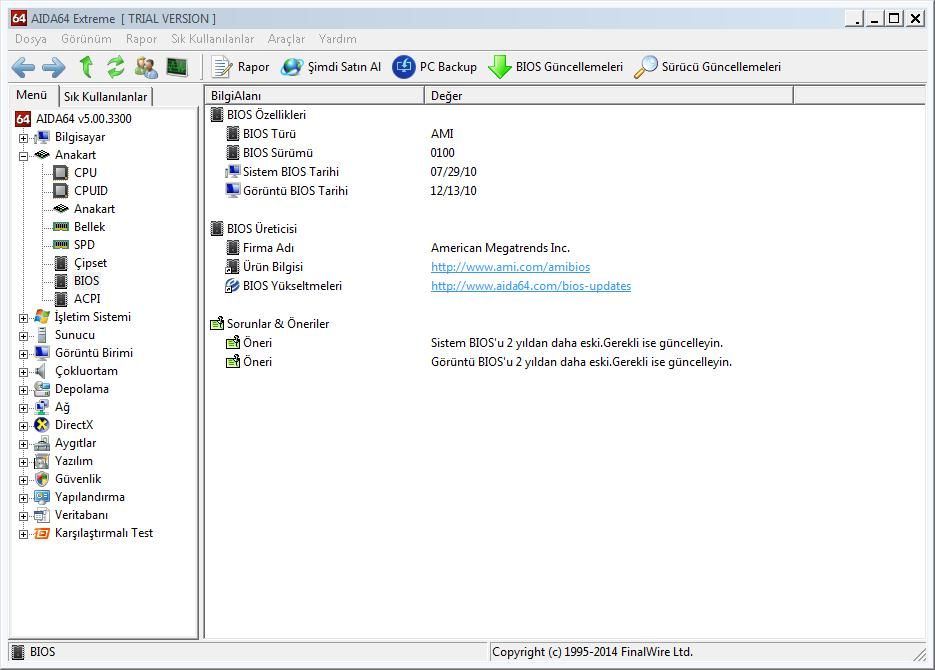Select the AIDA64 v5.00.3300 root item

tap(83, 119)
